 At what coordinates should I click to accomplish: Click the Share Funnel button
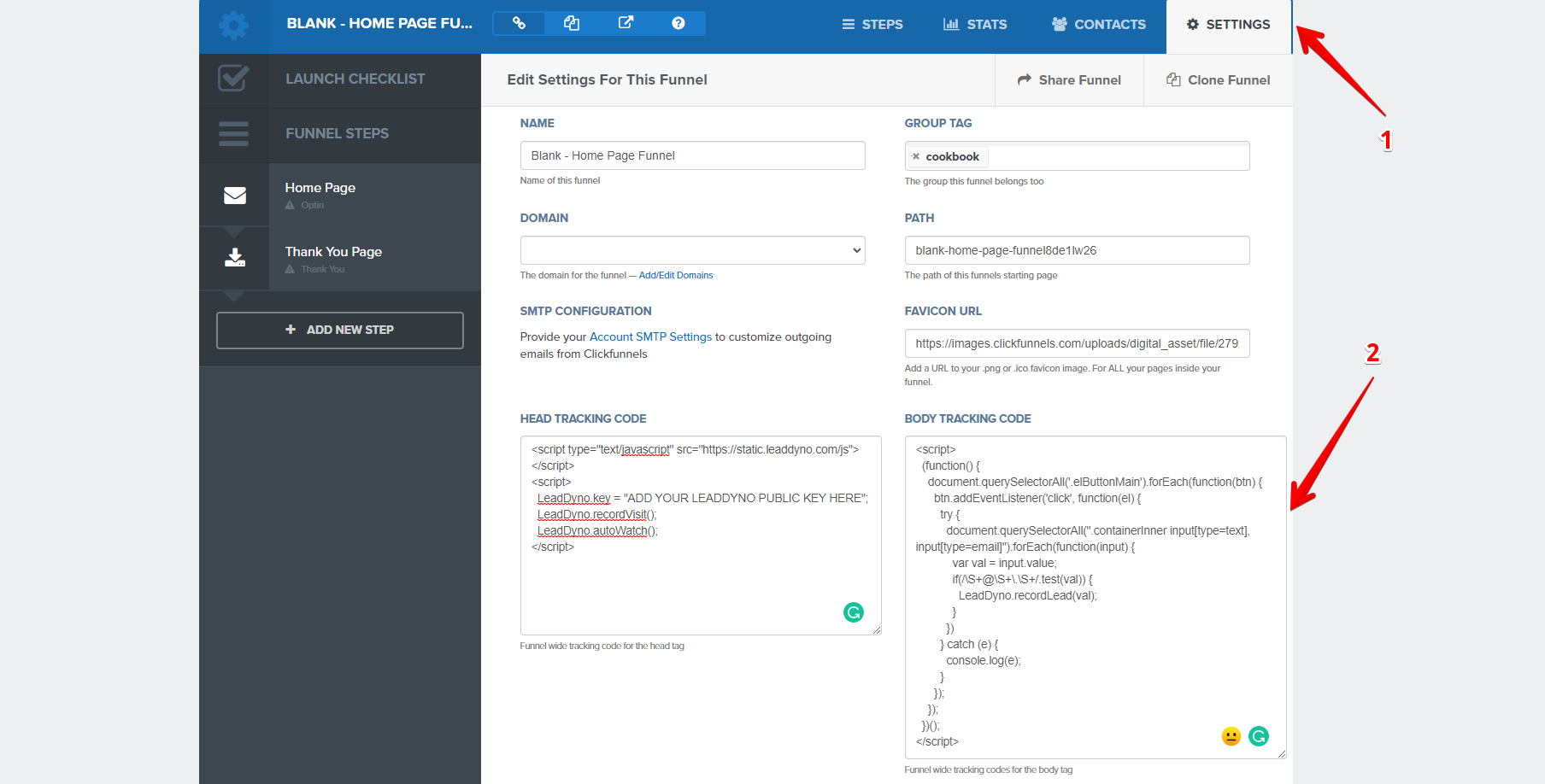point(1069,80)
